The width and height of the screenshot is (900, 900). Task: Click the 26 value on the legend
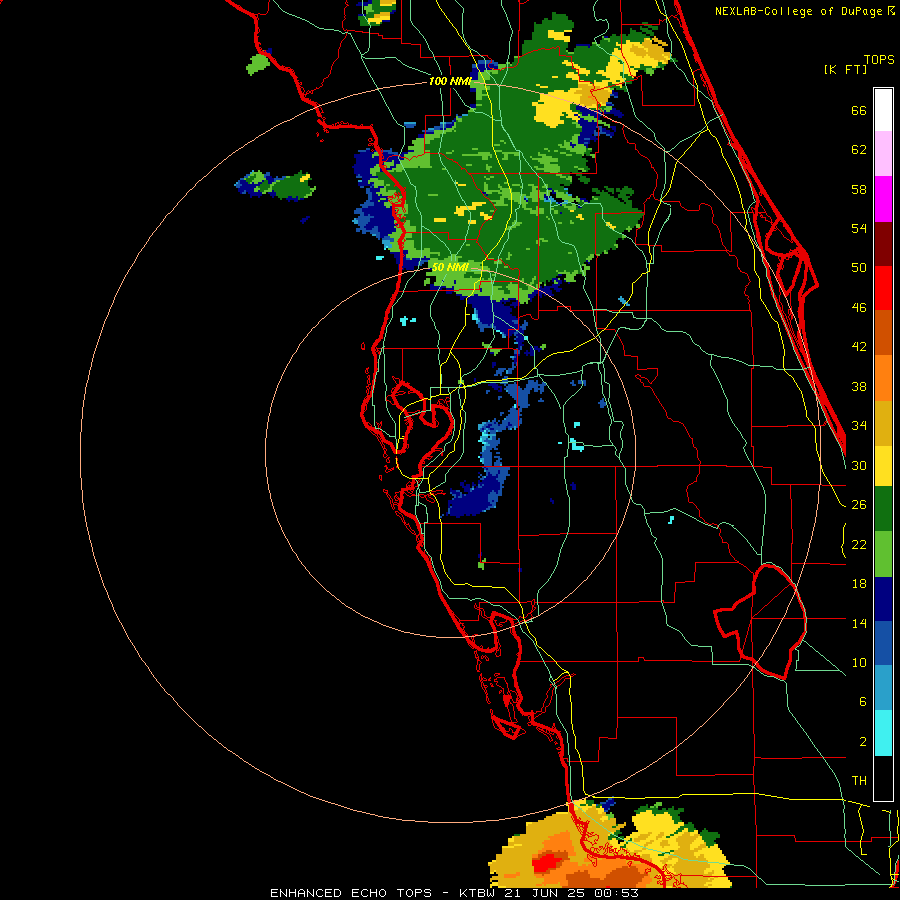pyautogui.click(x=859, y=505)
